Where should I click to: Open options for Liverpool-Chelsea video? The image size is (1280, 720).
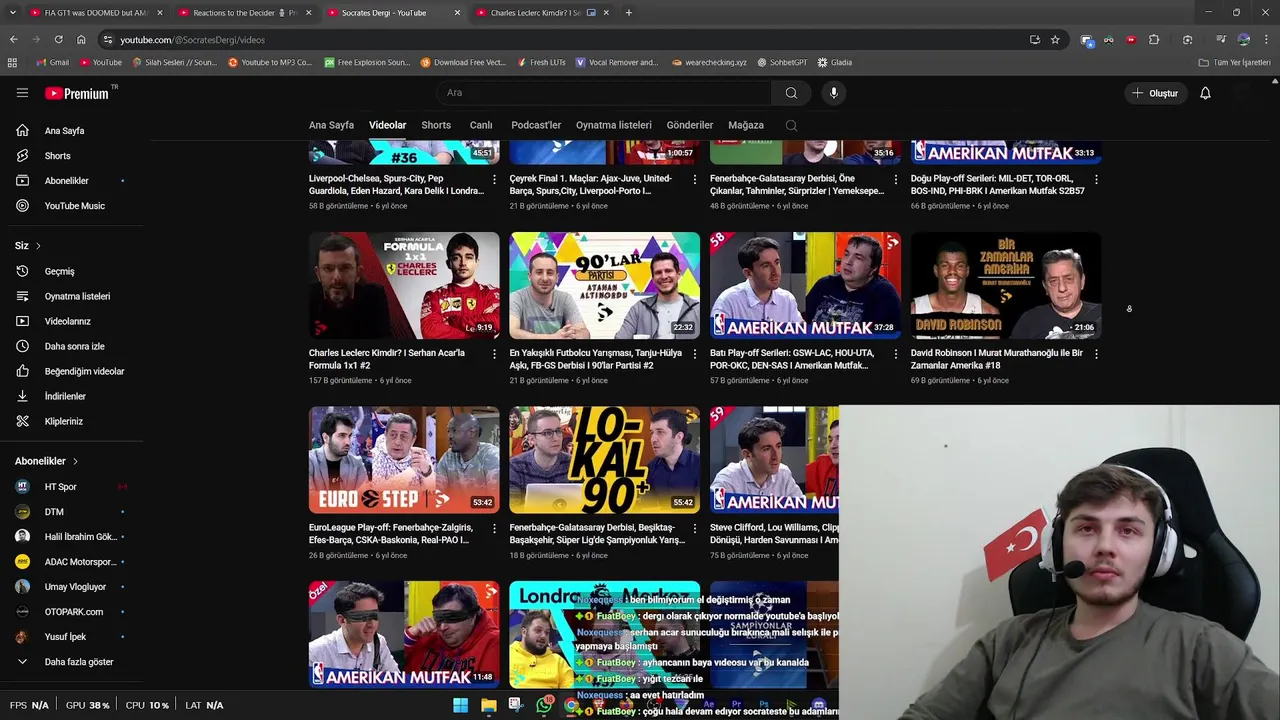tap(494, 180)
